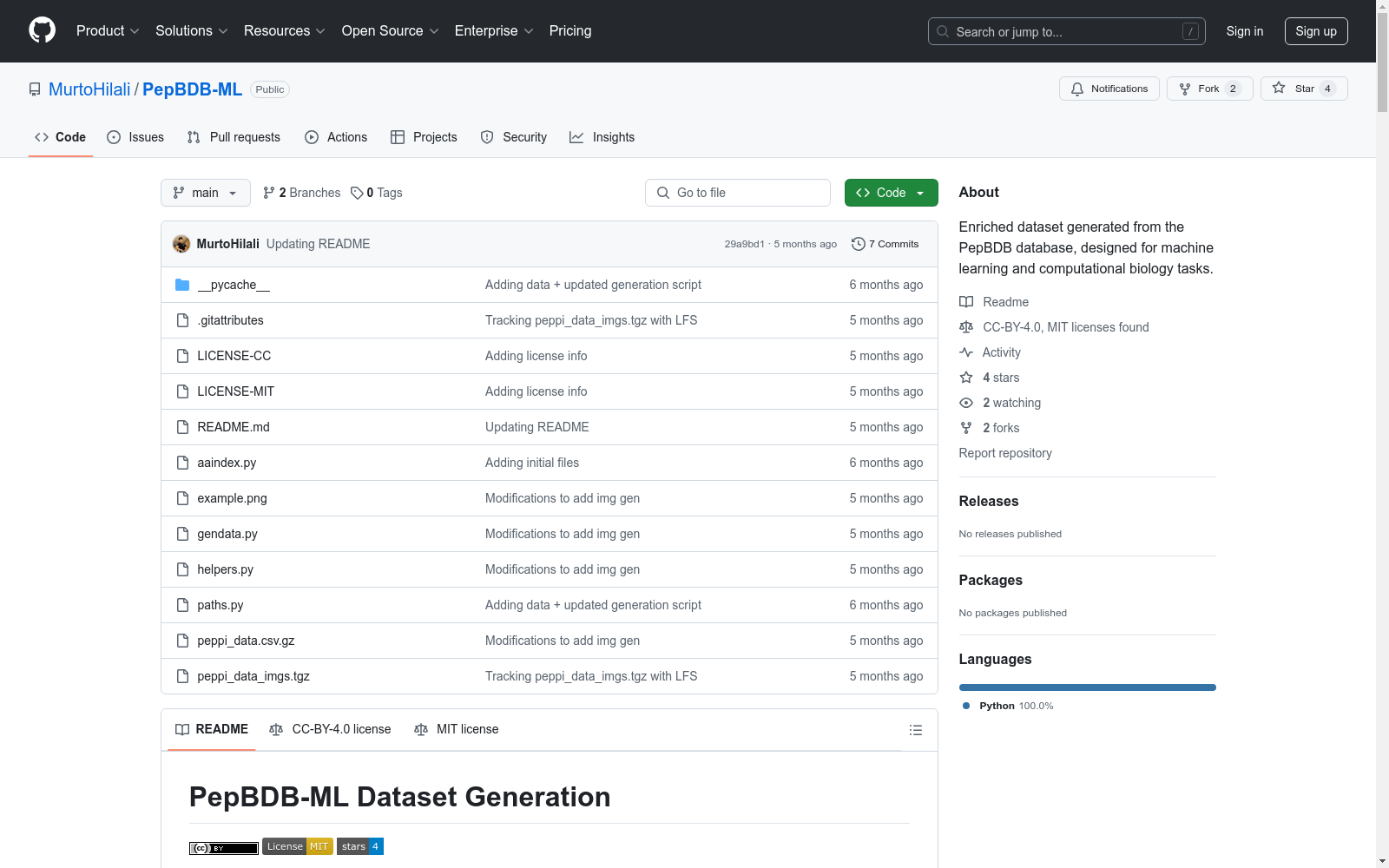Click the Python language bar
Viewport: 1389px width, 868px height.
coord(1088,687)
